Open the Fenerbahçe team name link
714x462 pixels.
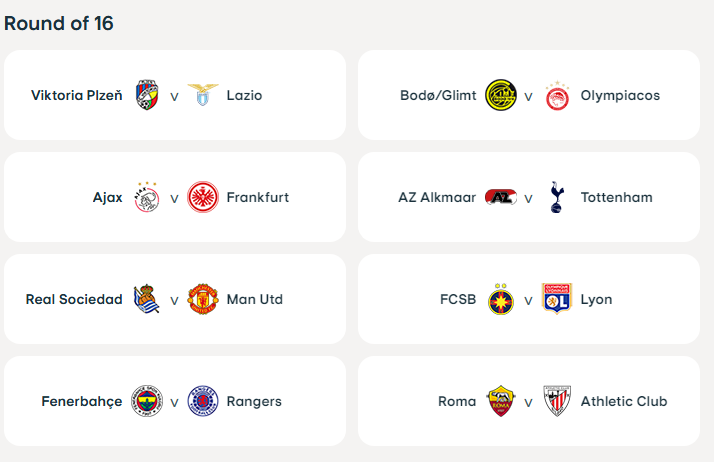click(x=82, y=401)
